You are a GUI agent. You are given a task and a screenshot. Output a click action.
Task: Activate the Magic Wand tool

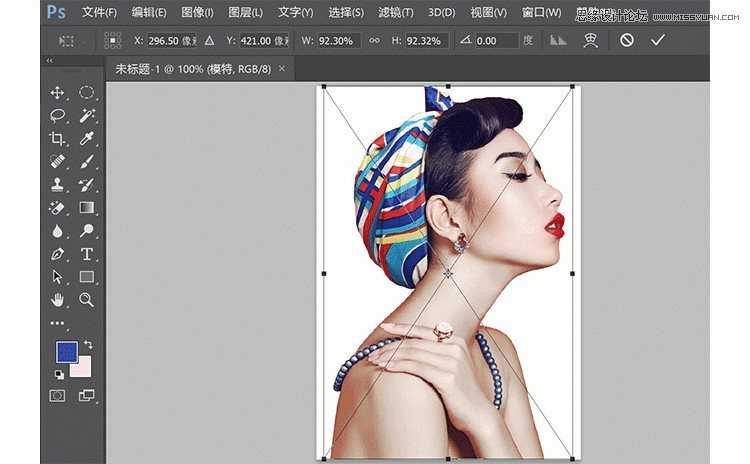point(87,116)
